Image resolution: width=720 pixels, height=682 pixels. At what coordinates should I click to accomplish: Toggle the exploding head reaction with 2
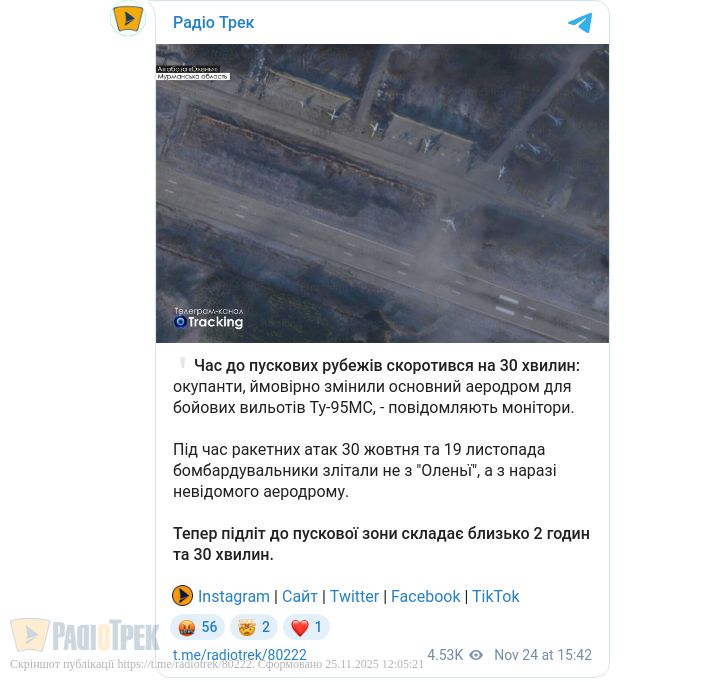254,627
